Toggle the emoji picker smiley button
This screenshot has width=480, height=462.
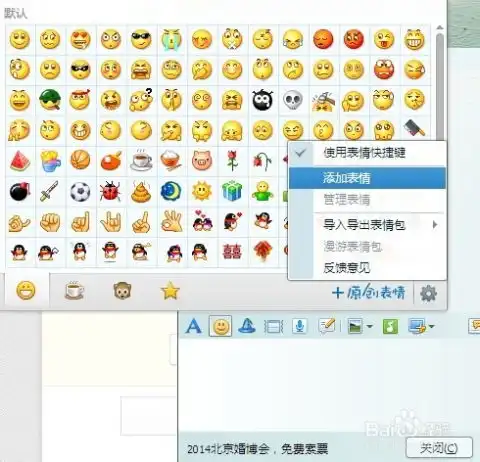[220, 326]
